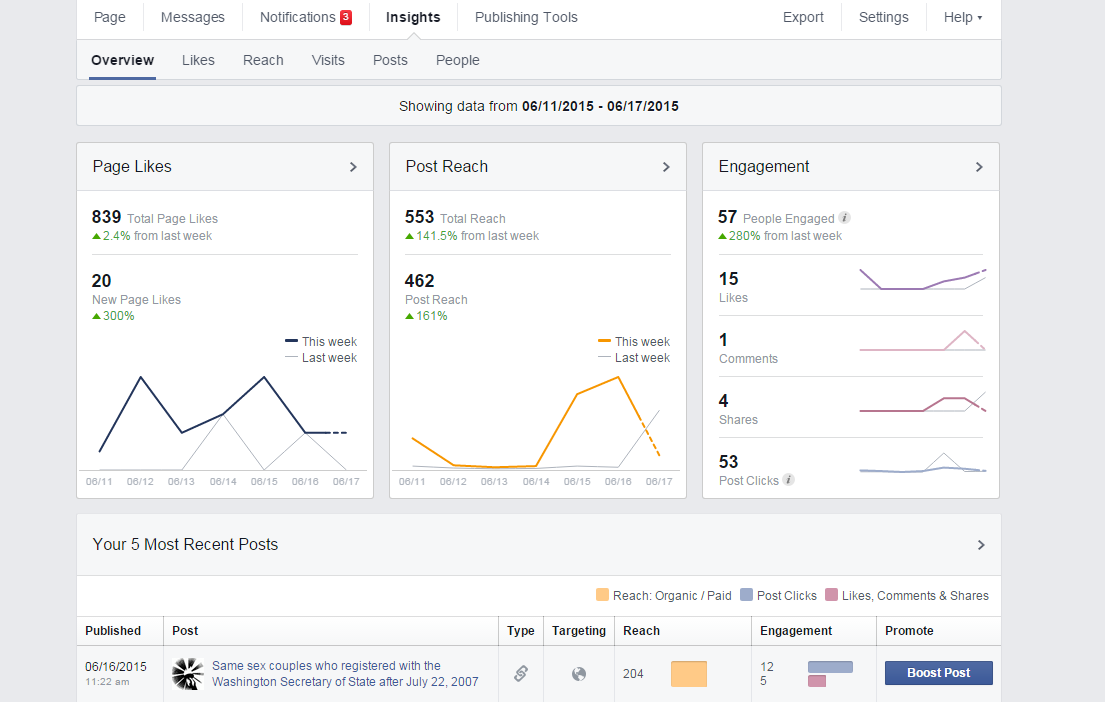Open the Publishing Tools tab
The width and height of the screenshot is (1105, 702).
(526, 17)
